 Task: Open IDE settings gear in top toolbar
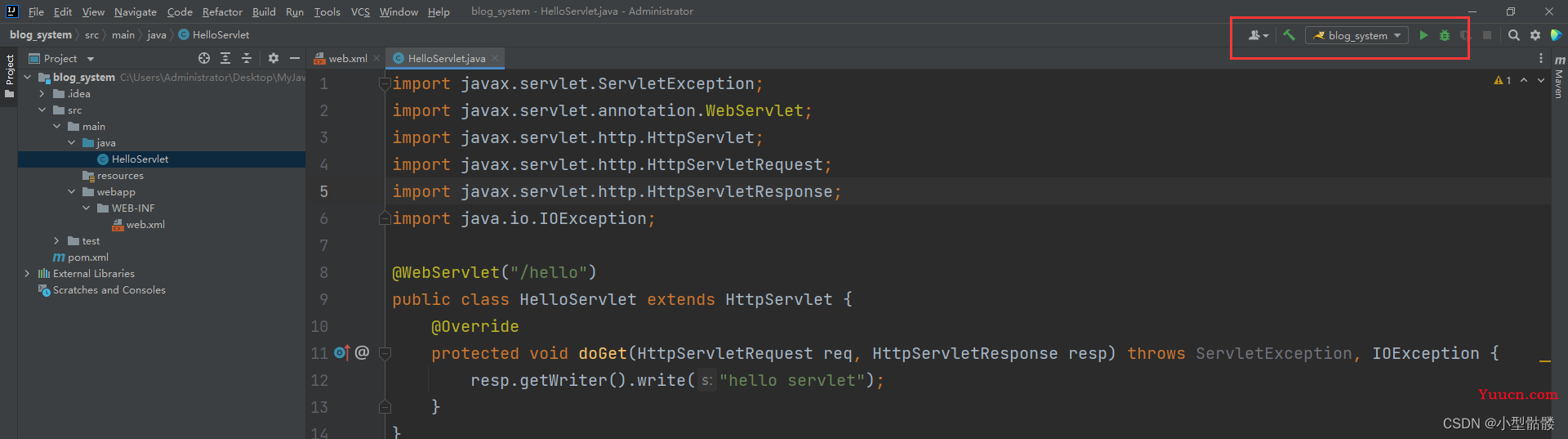pos(1535,35)
